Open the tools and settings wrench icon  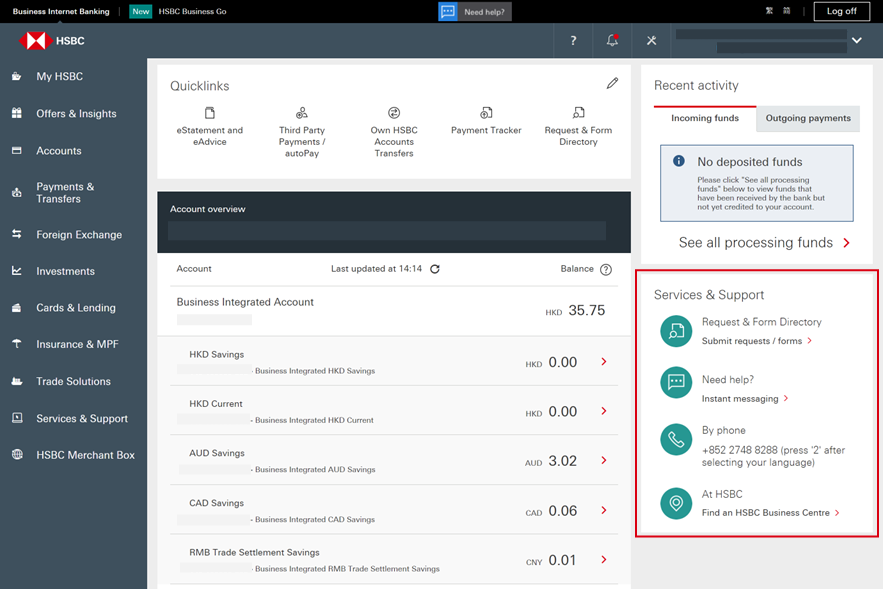coord(652,41)
